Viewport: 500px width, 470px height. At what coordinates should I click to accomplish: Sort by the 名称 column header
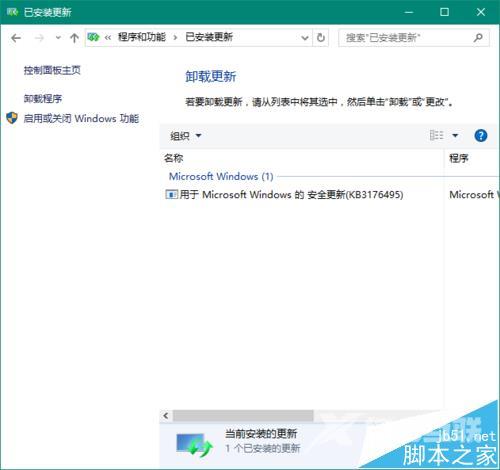coord(173,158)
